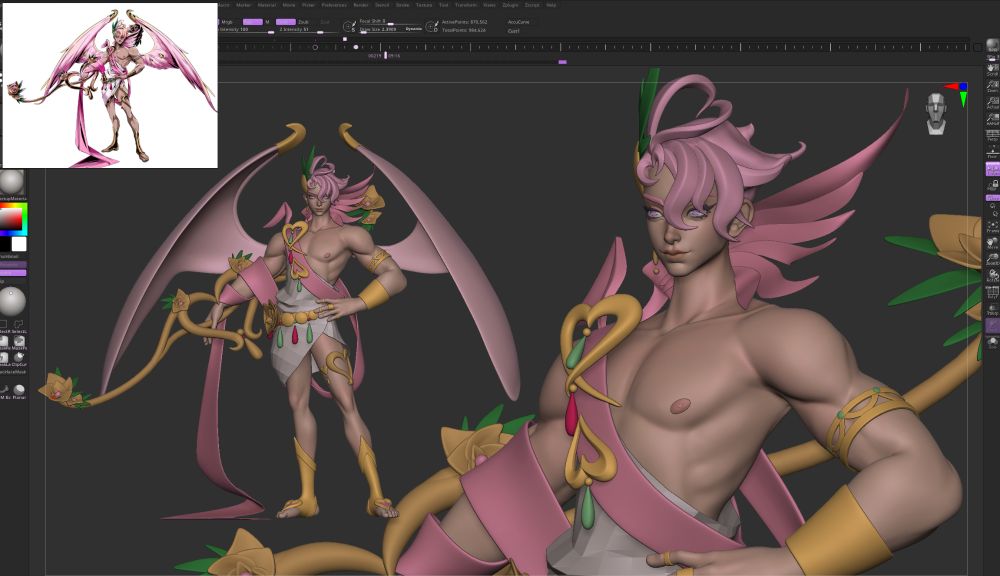
Task: Select the Planar brush icon
Action: pyautogui.click(x=19, y=390)
